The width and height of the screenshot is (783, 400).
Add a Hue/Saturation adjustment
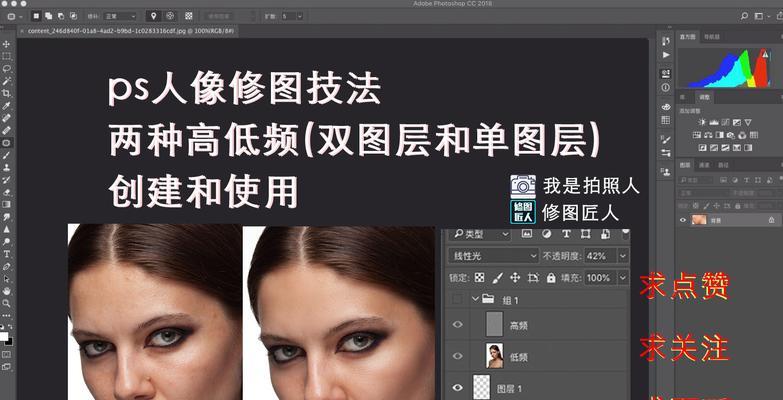click(697, 135)
